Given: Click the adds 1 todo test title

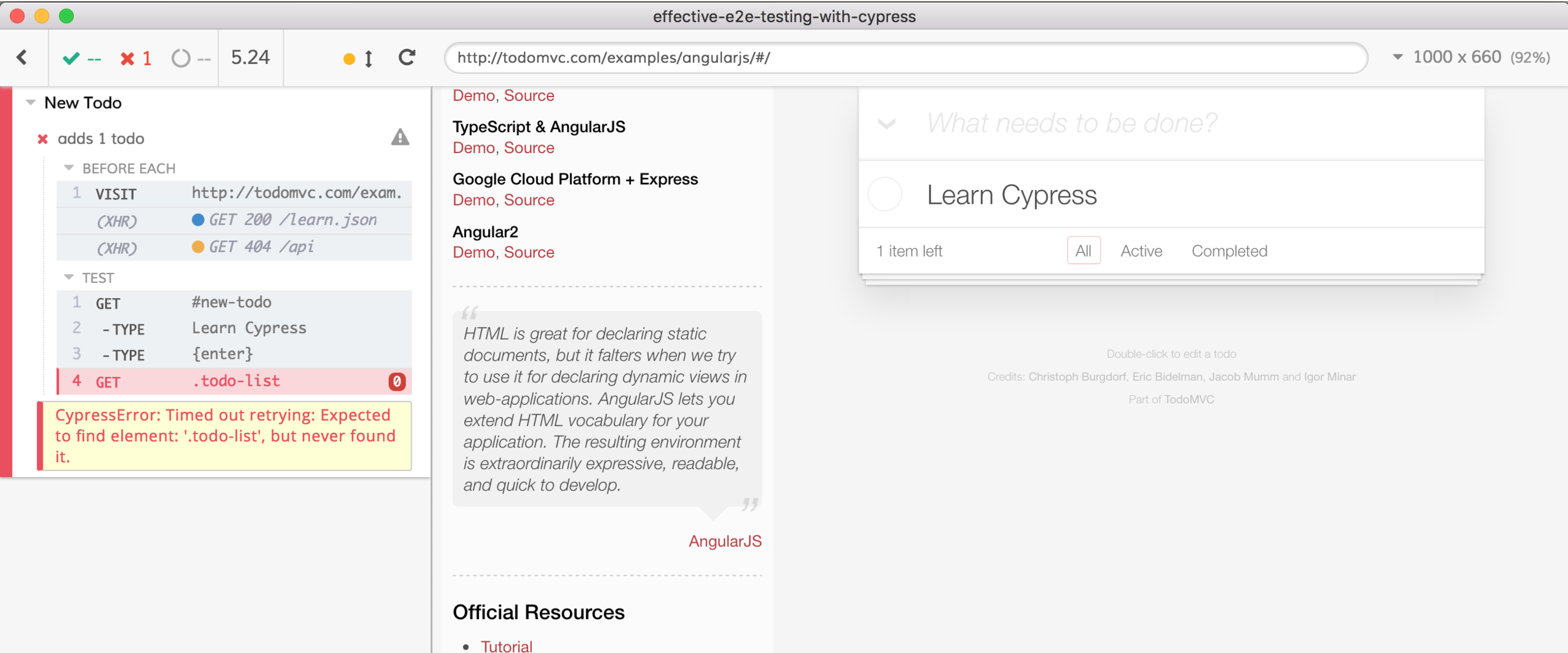Looking at the screenshot, I should pos(101,139).
